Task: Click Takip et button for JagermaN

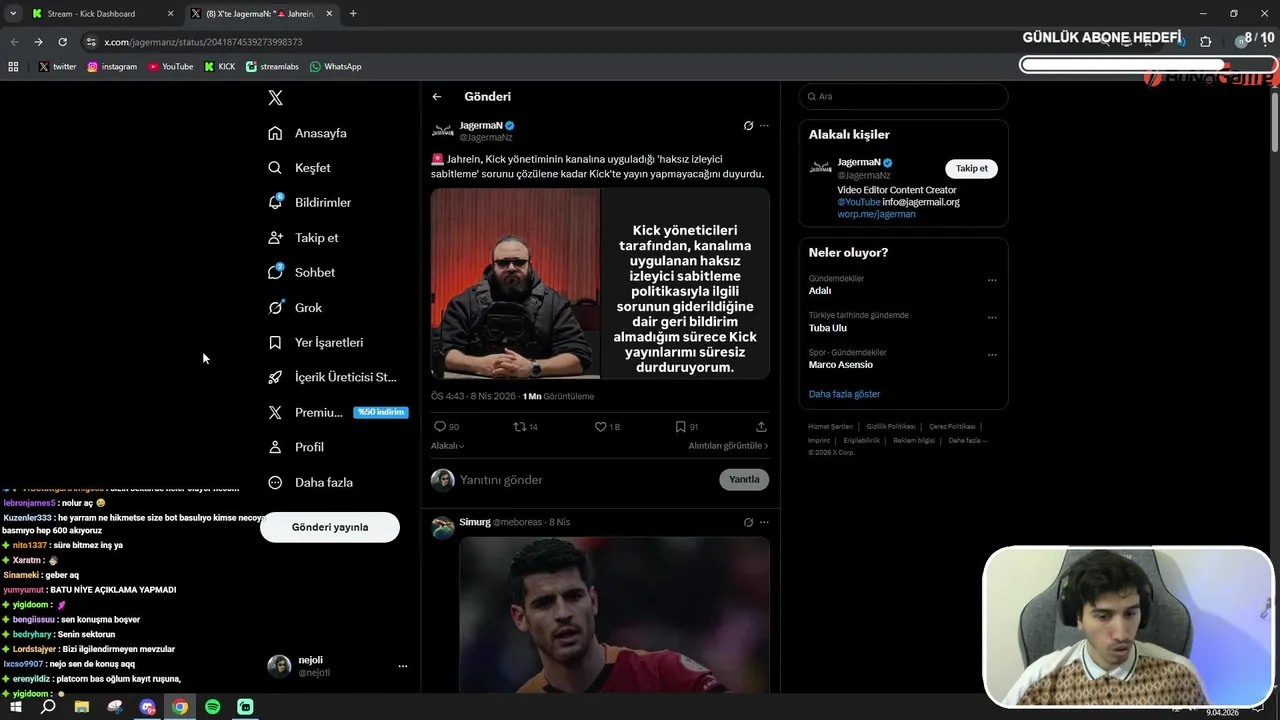Action: [971, 168]
